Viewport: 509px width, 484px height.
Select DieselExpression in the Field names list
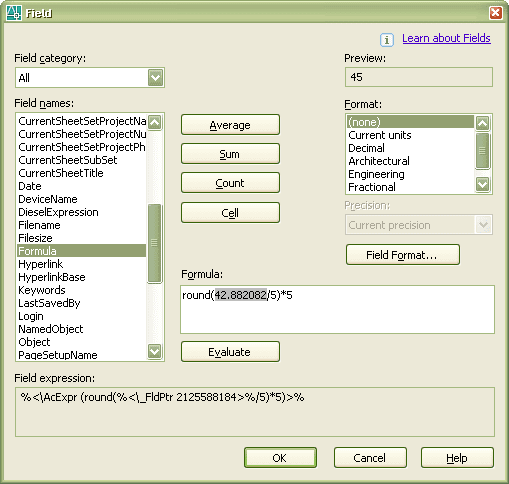[58, 212]
